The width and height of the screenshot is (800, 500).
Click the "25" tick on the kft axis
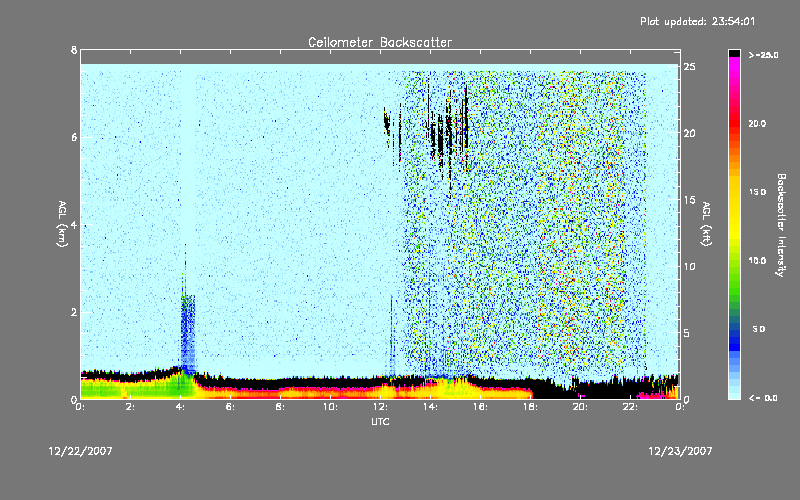click(x=690, y=67)
